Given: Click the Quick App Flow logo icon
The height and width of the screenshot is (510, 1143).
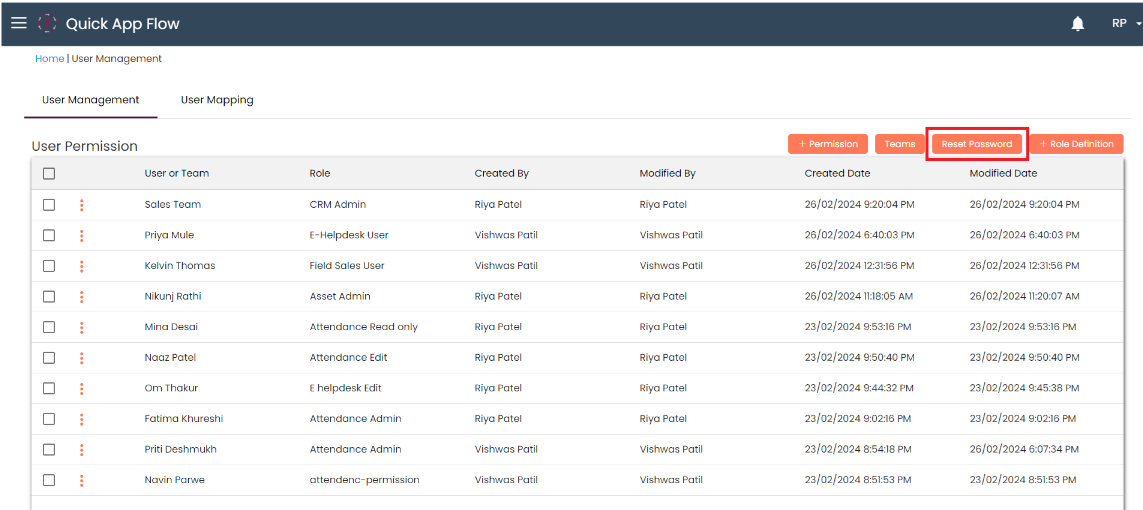Looking at the screenshot, I should [47, 23].
